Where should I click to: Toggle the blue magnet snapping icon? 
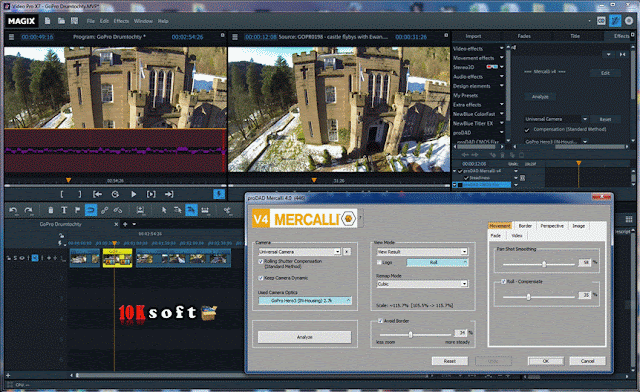pos(91,210)
